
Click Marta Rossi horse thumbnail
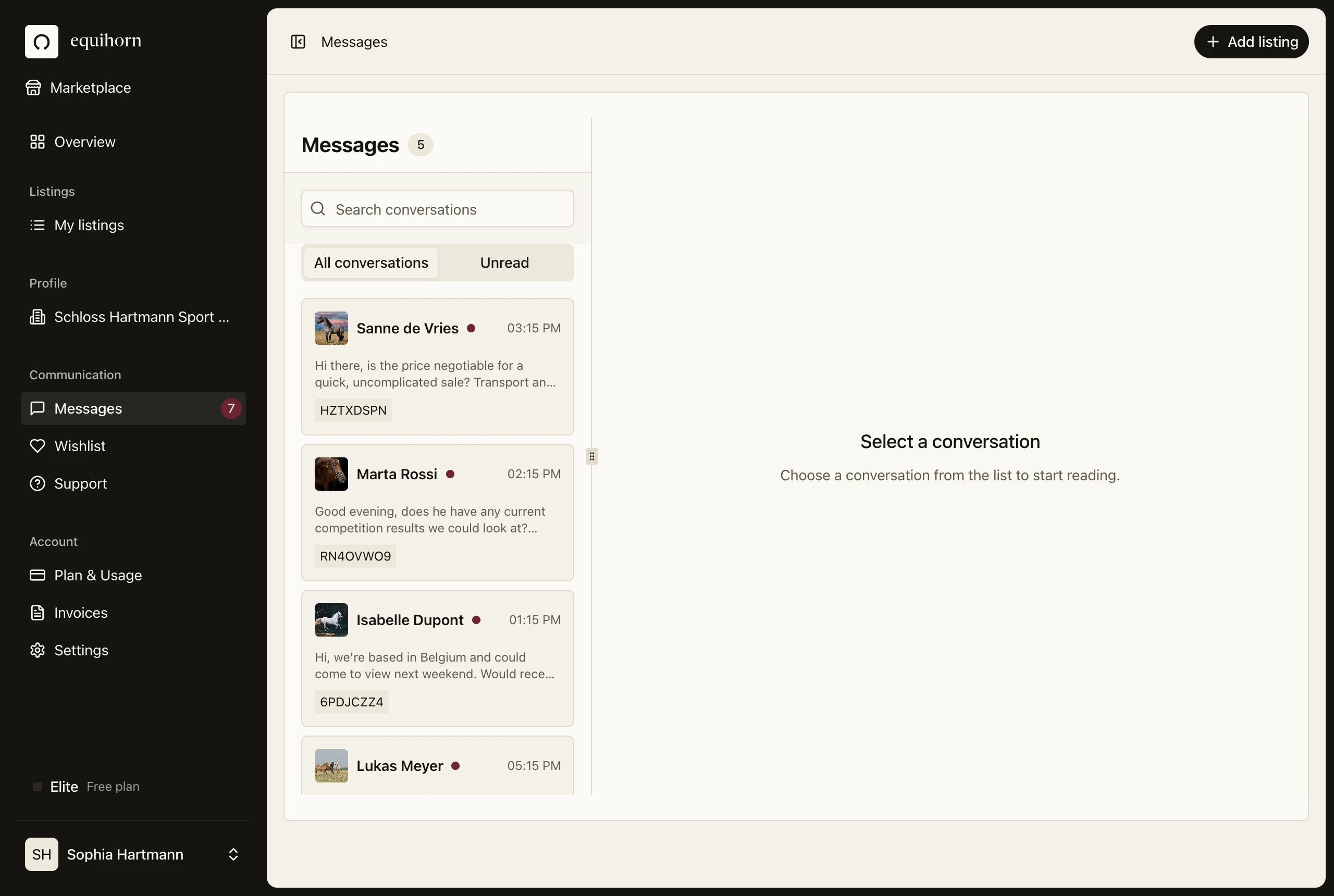[331, 474]
